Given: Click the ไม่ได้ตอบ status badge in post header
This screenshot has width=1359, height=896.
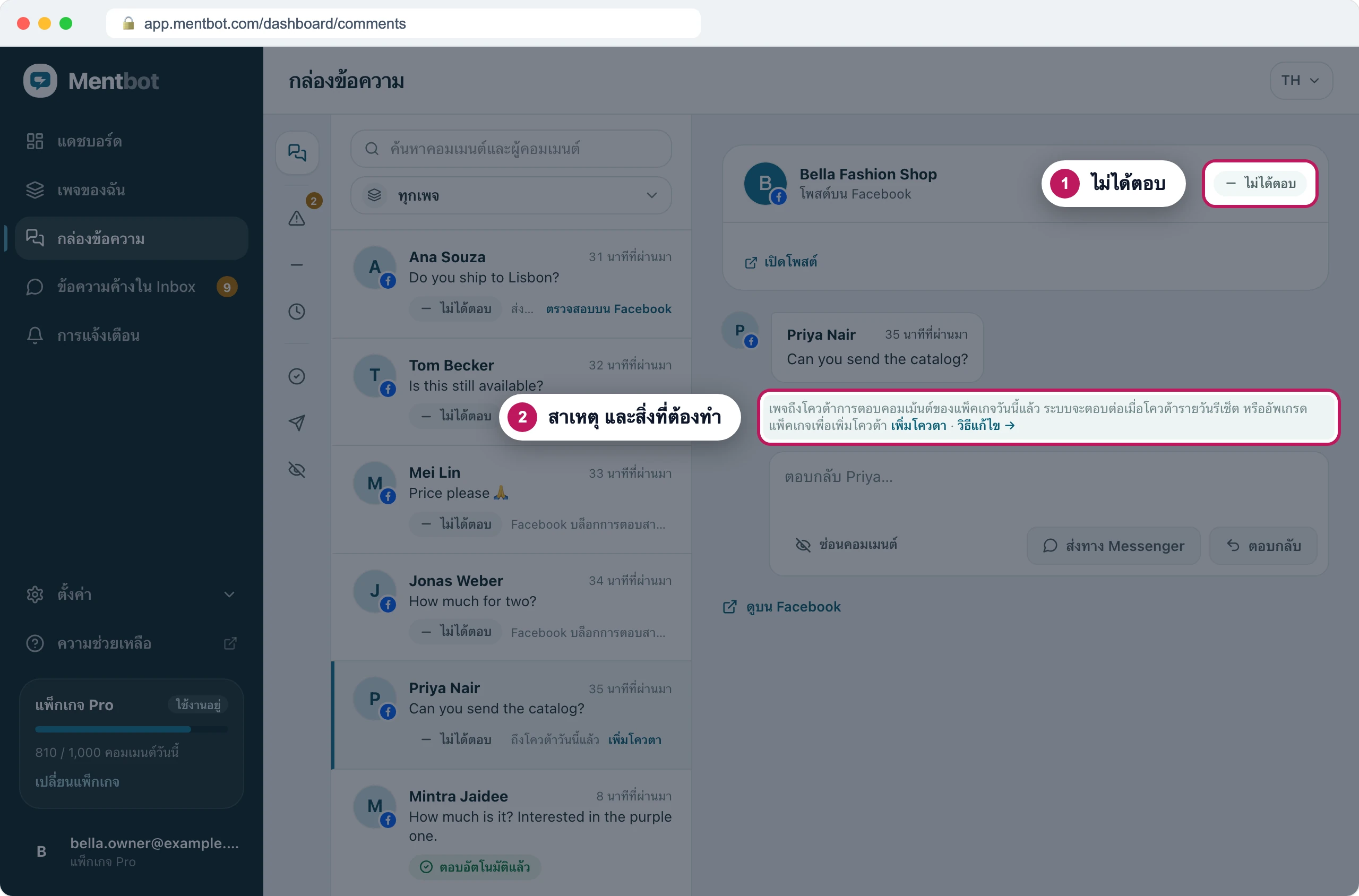Looking at the screenshot, I should [x=1260, y=184].
